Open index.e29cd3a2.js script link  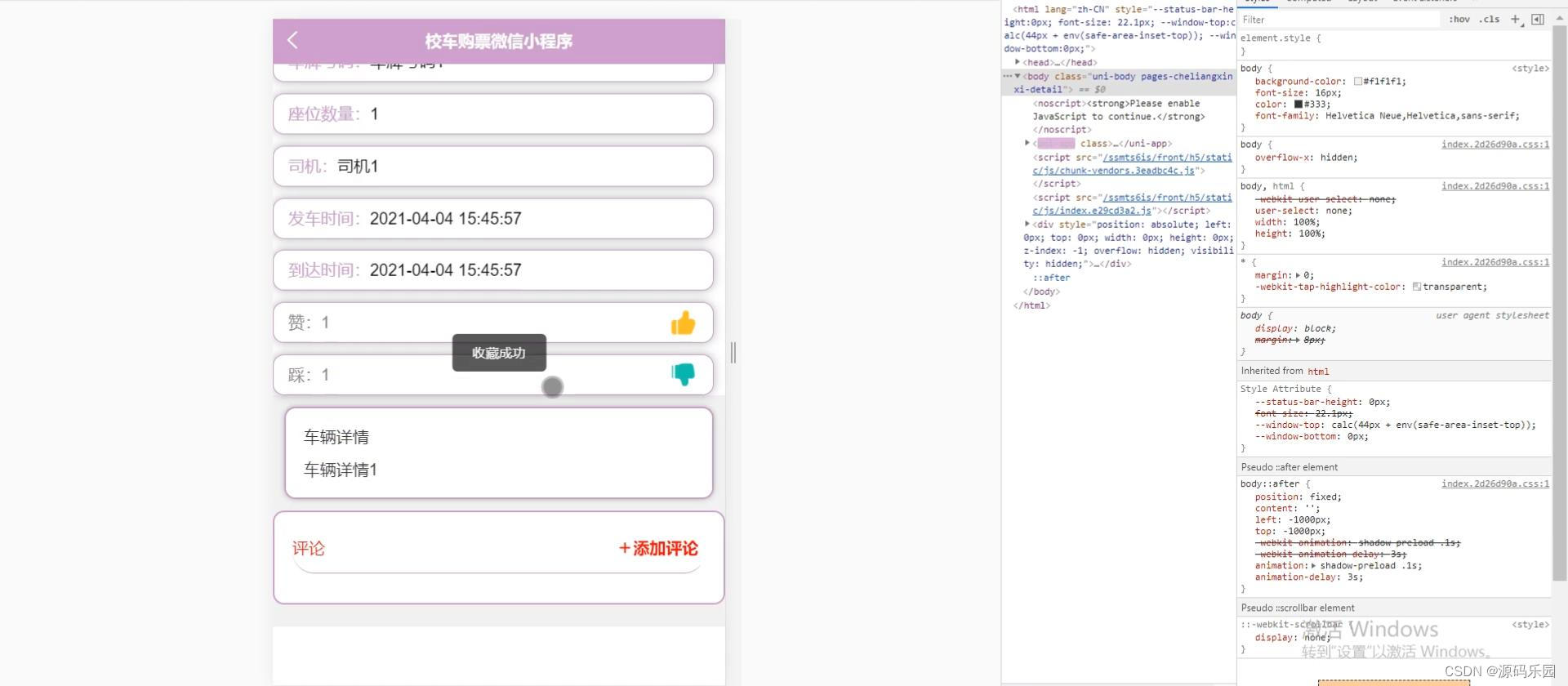pyautogui.click(x=1132, y=204)
